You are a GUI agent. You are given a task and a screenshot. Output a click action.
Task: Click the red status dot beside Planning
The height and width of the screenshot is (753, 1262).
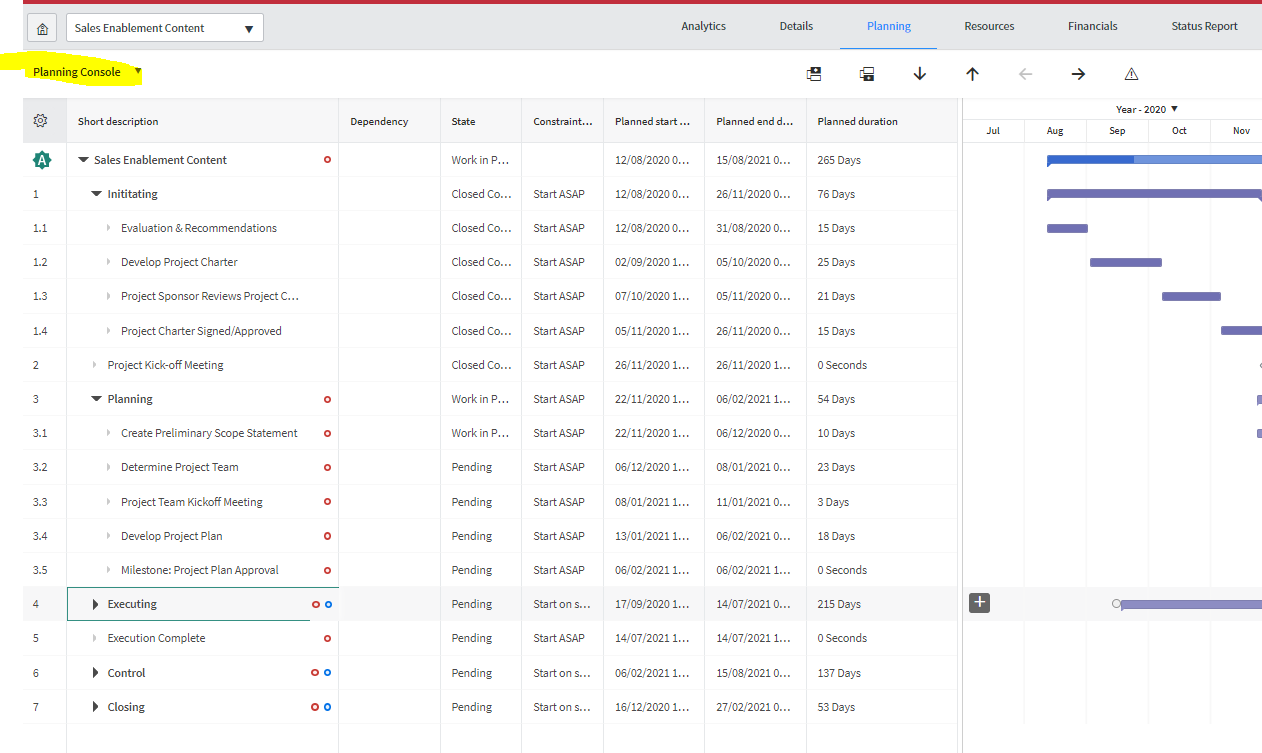327,399
